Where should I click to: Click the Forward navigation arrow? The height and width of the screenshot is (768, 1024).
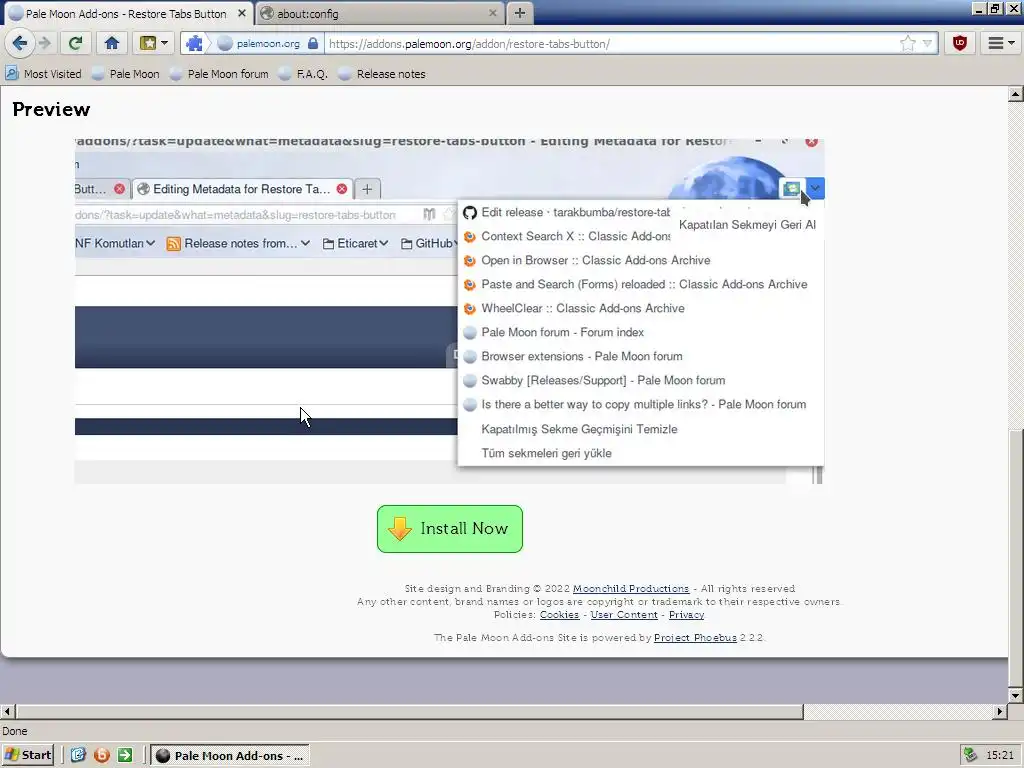pos(44,44)
